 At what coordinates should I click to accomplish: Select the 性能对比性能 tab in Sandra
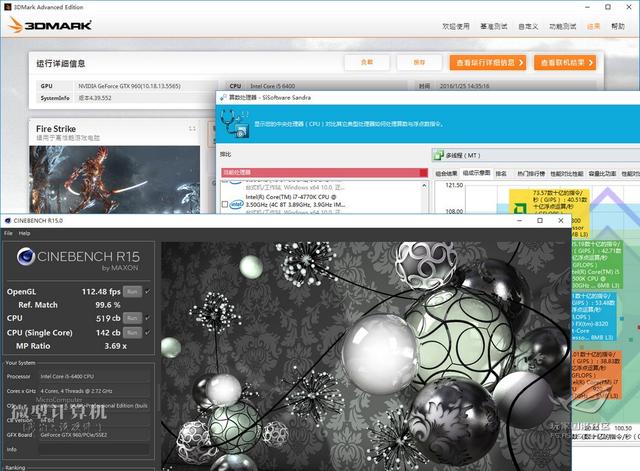tap(567, 173)
